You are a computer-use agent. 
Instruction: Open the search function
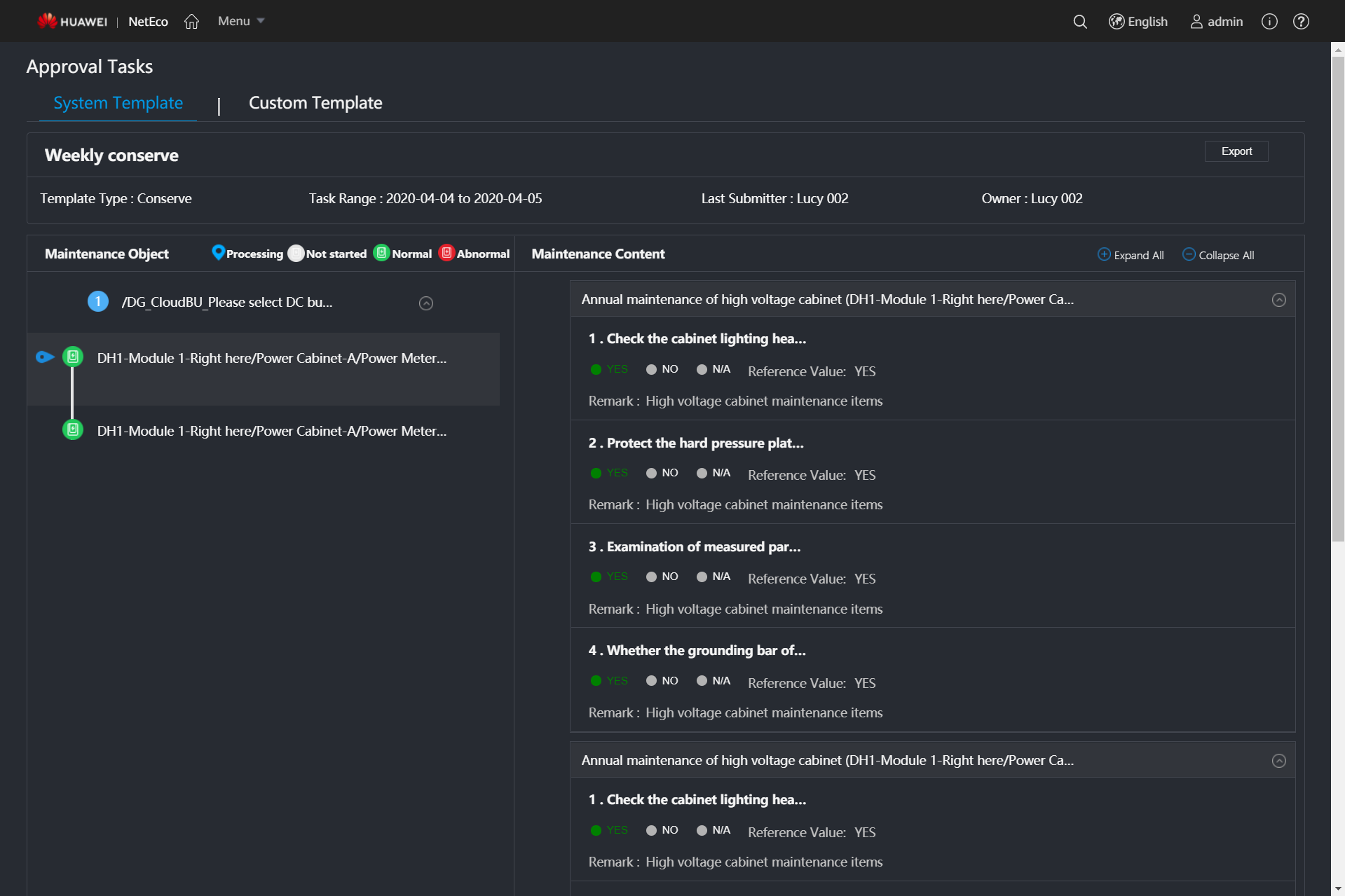pos(1079,21)
